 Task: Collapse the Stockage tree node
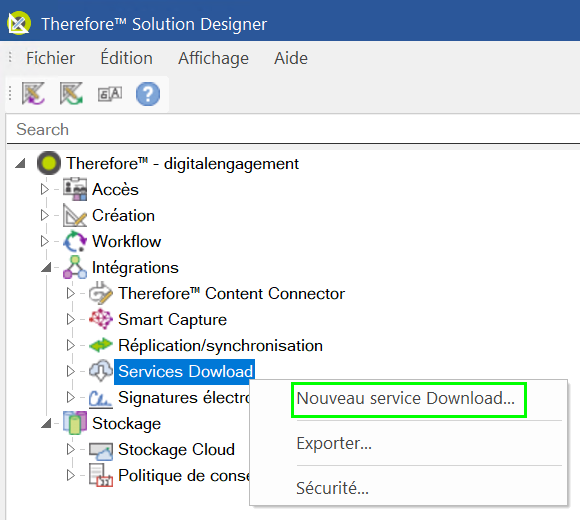(x=46, y=423)
